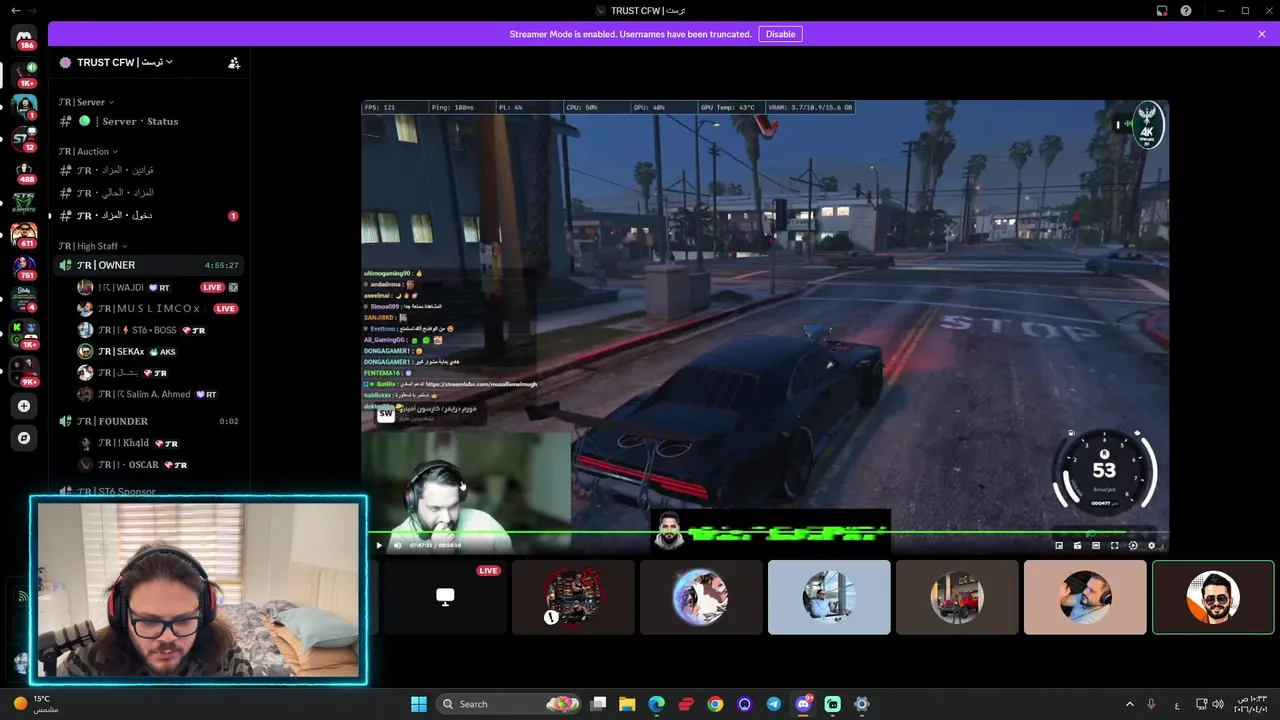Collapse the TR | Auction category
Image resolution: width=1280 pixels, height=720 pixels.
coord(88,152)
